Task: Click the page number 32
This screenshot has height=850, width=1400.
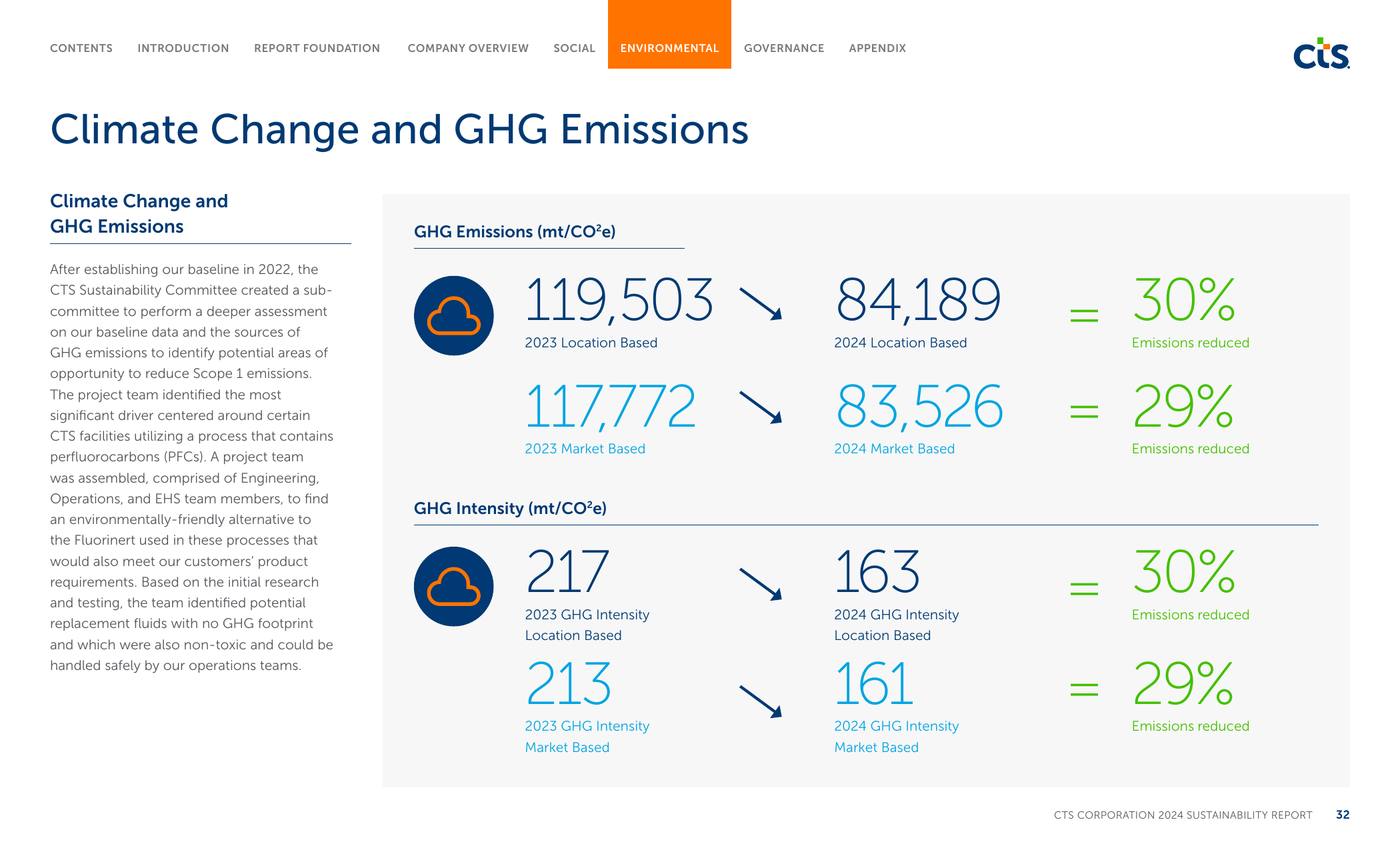Action: tap(1343, 815)
